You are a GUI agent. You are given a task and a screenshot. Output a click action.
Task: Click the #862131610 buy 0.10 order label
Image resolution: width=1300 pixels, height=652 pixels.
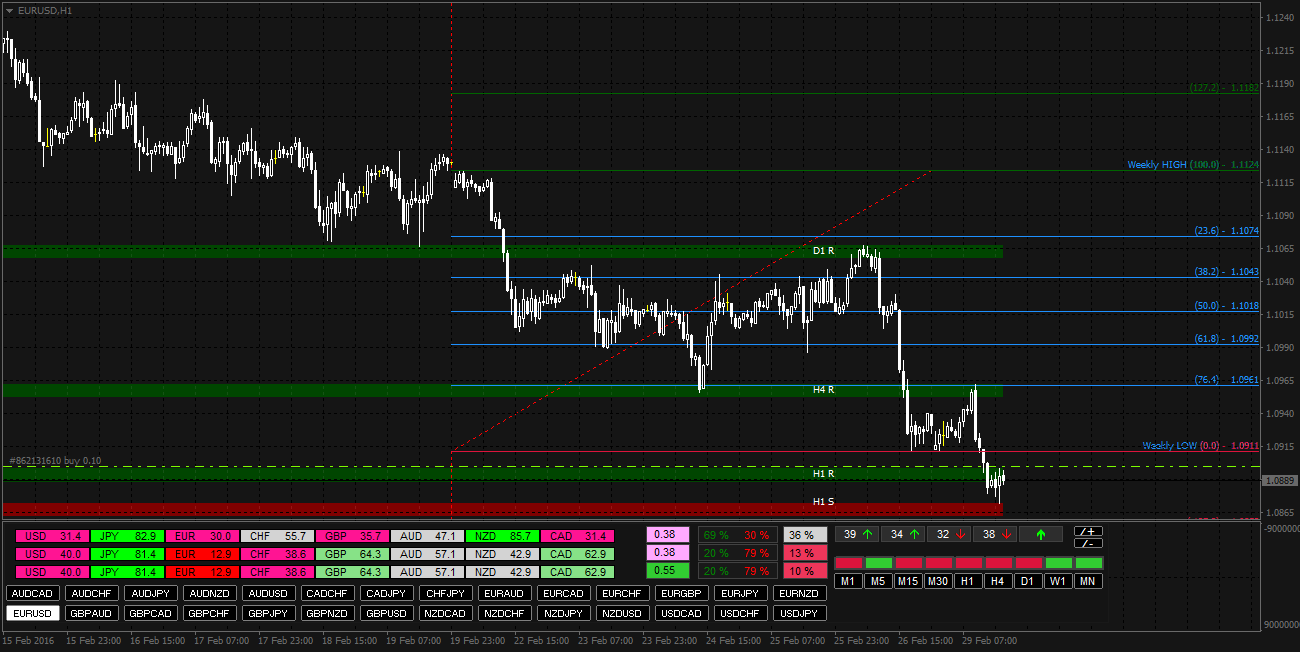coord(54,460)
